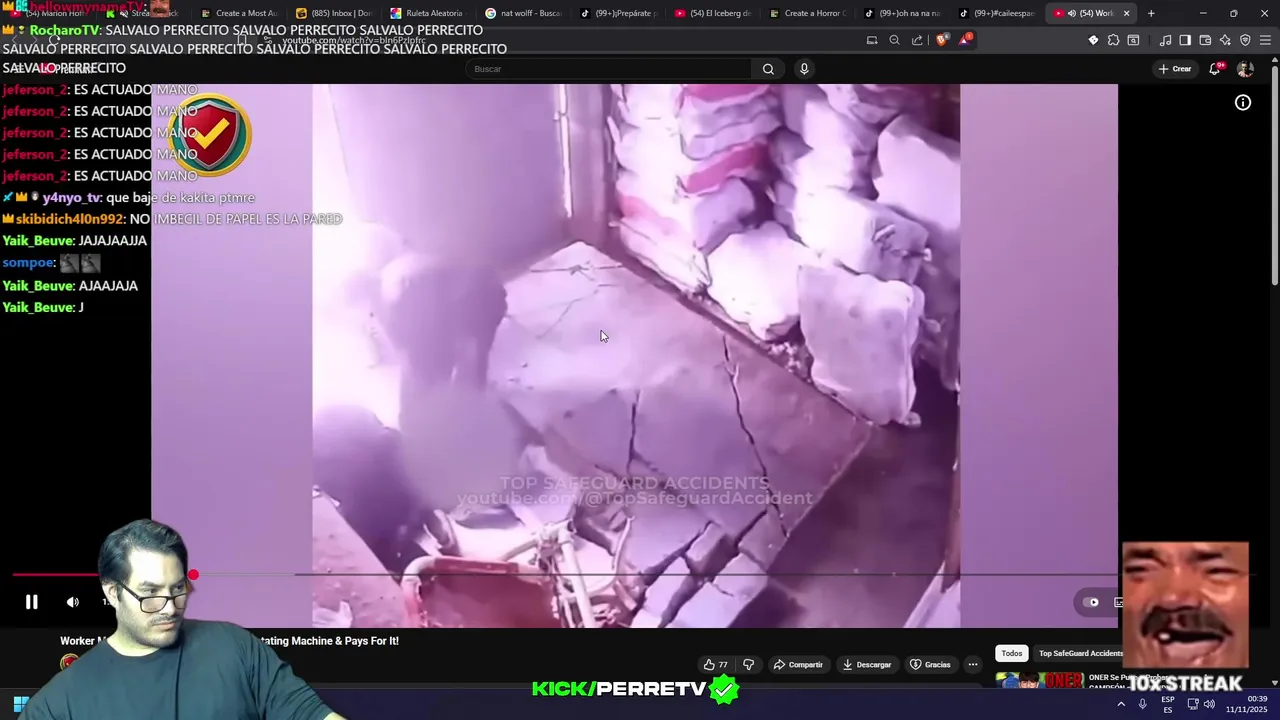Pause the YouTube video
Viewport: 1280px width, 720px height.
tap(31, 602)
